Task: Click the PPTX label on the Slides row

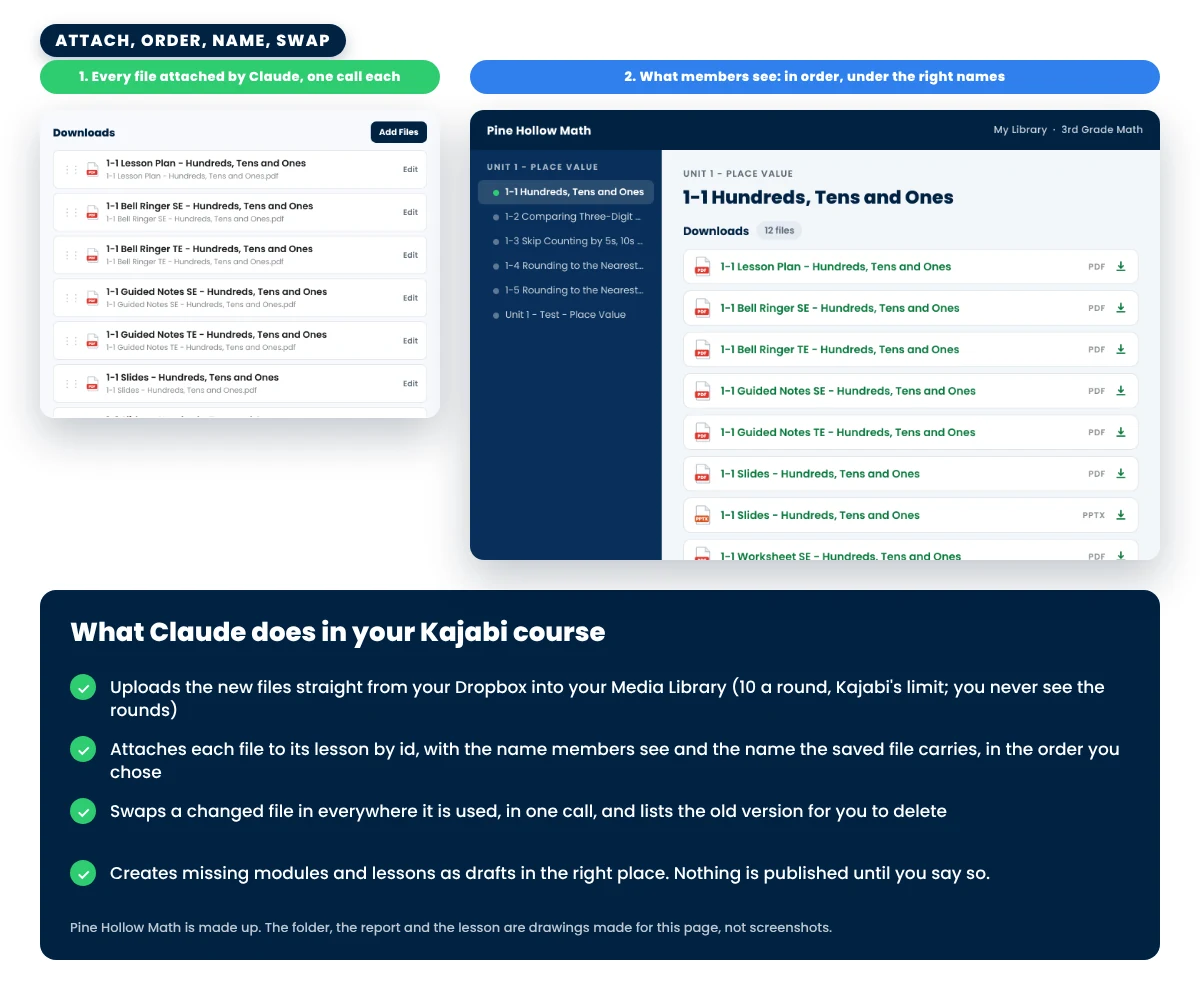Action: tap(1094, 515)
